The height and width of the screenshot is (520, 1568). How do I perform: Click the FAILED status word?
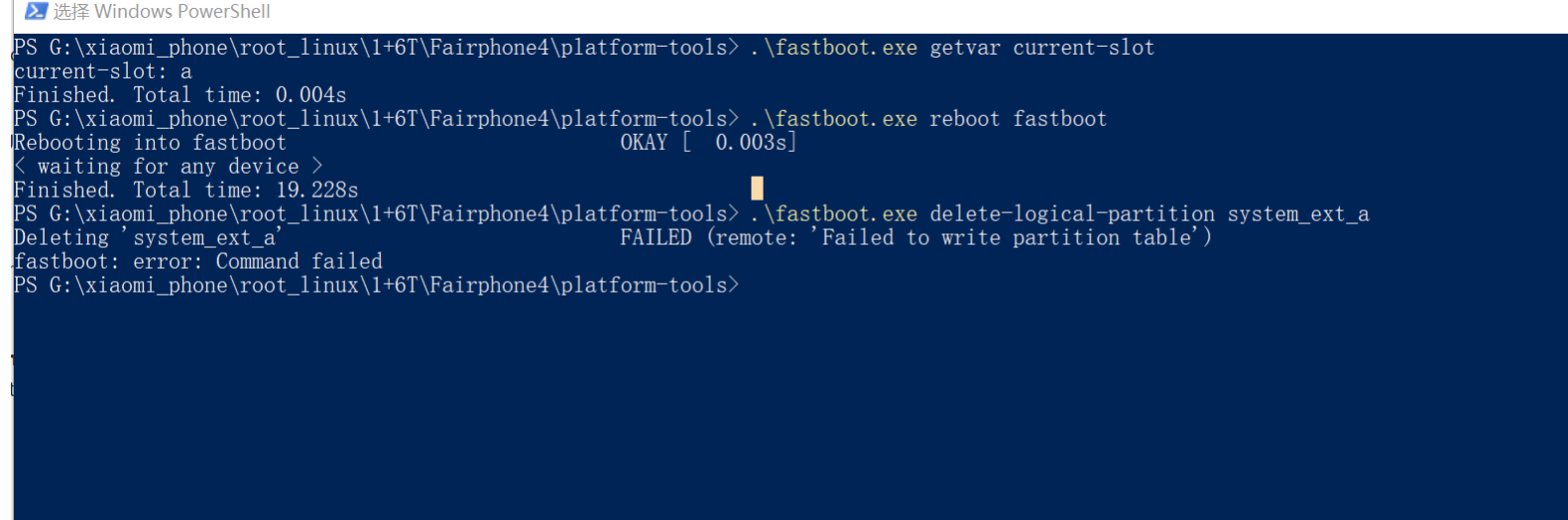[x=657, y=238]
